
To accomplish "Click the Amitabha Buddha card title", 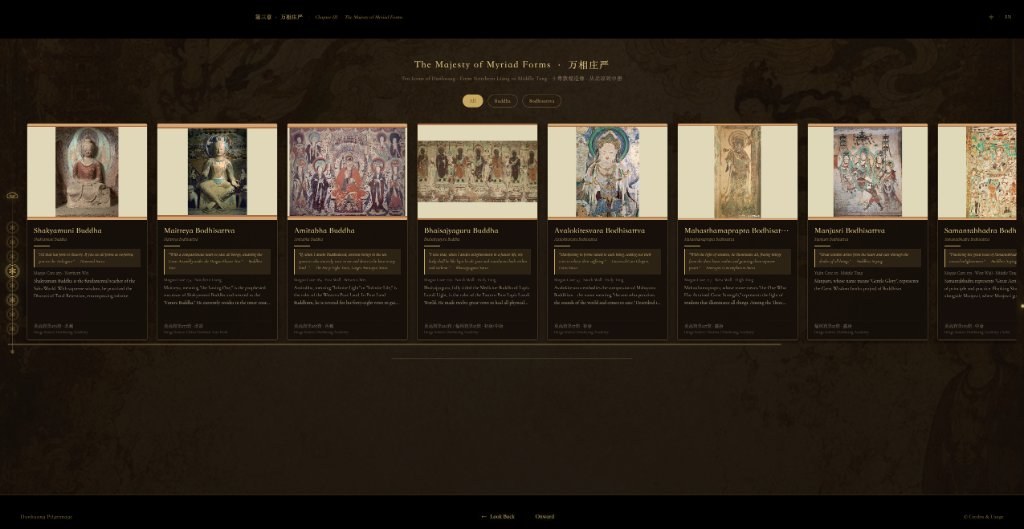I will tap(324, 231).
